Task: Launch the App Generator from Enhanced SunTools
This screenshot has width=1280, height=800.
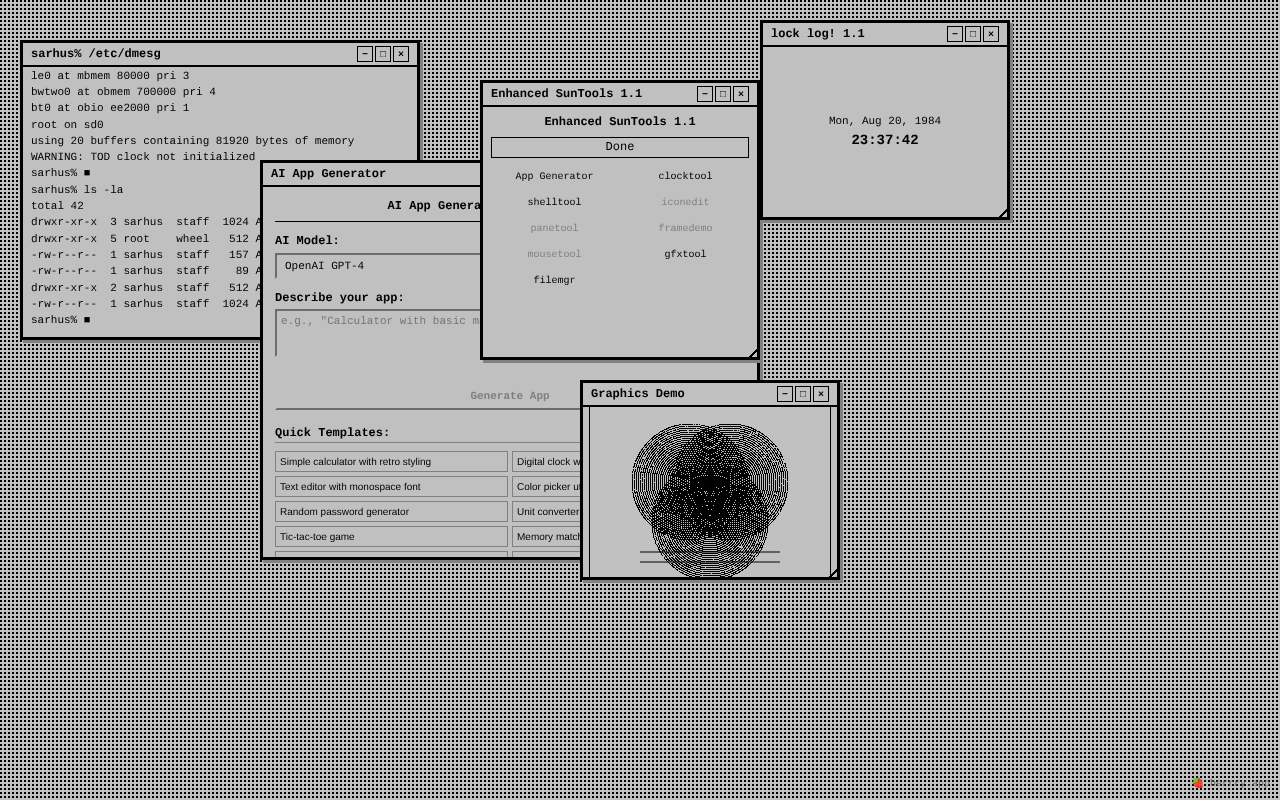Action: pos(554,176)
